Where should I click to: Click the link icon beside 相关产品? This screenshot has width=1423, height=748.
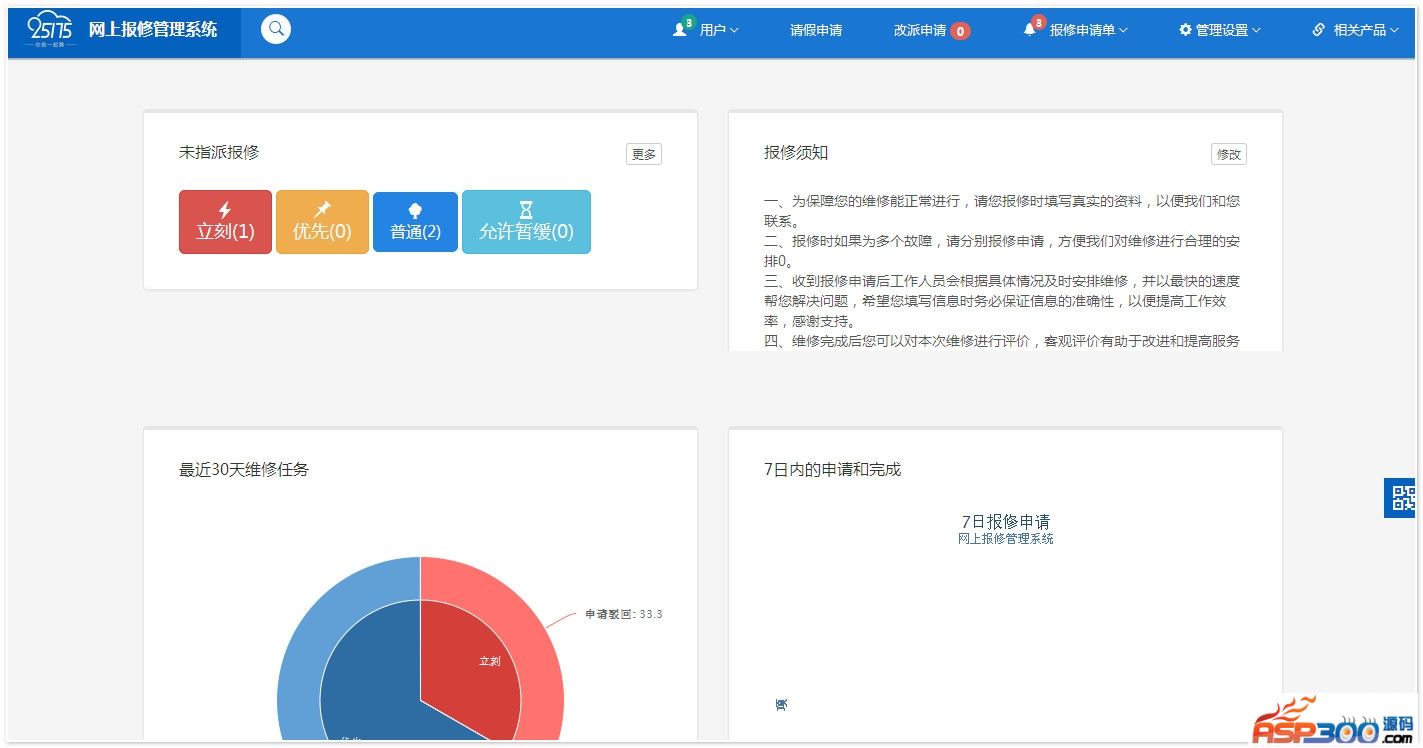1318,30
